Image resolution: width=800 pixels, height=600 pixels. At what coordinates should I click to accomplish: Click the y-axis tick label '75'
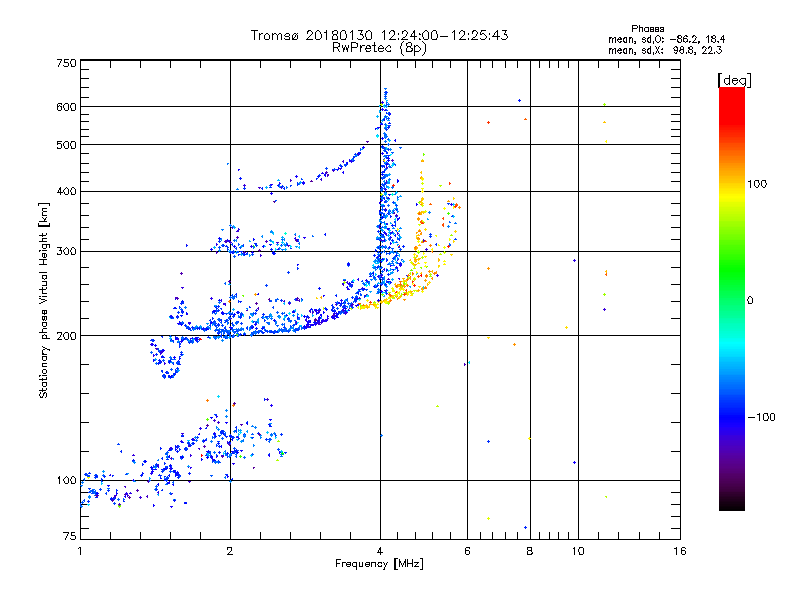(x=70, y=536)
